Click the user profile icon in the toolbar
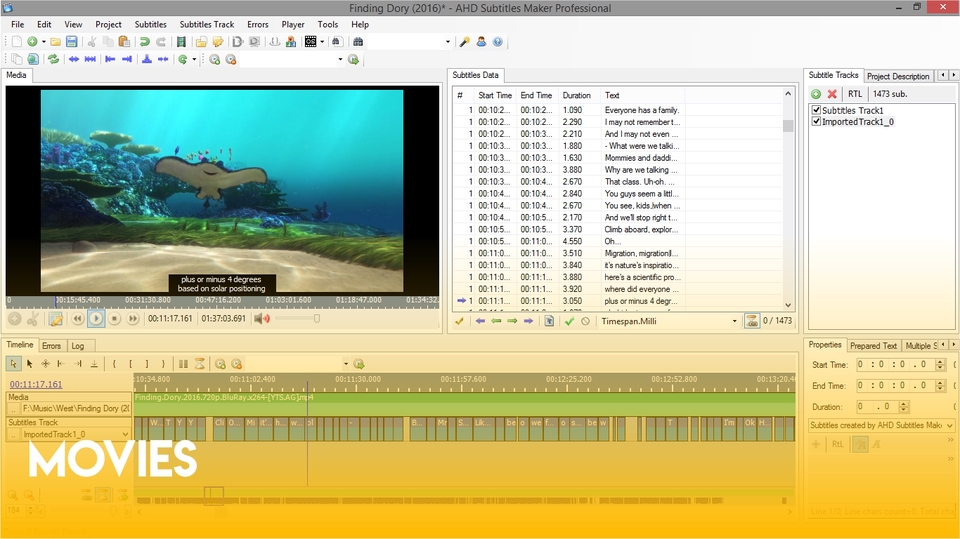 pyautogui.click(x=481, y=42)
